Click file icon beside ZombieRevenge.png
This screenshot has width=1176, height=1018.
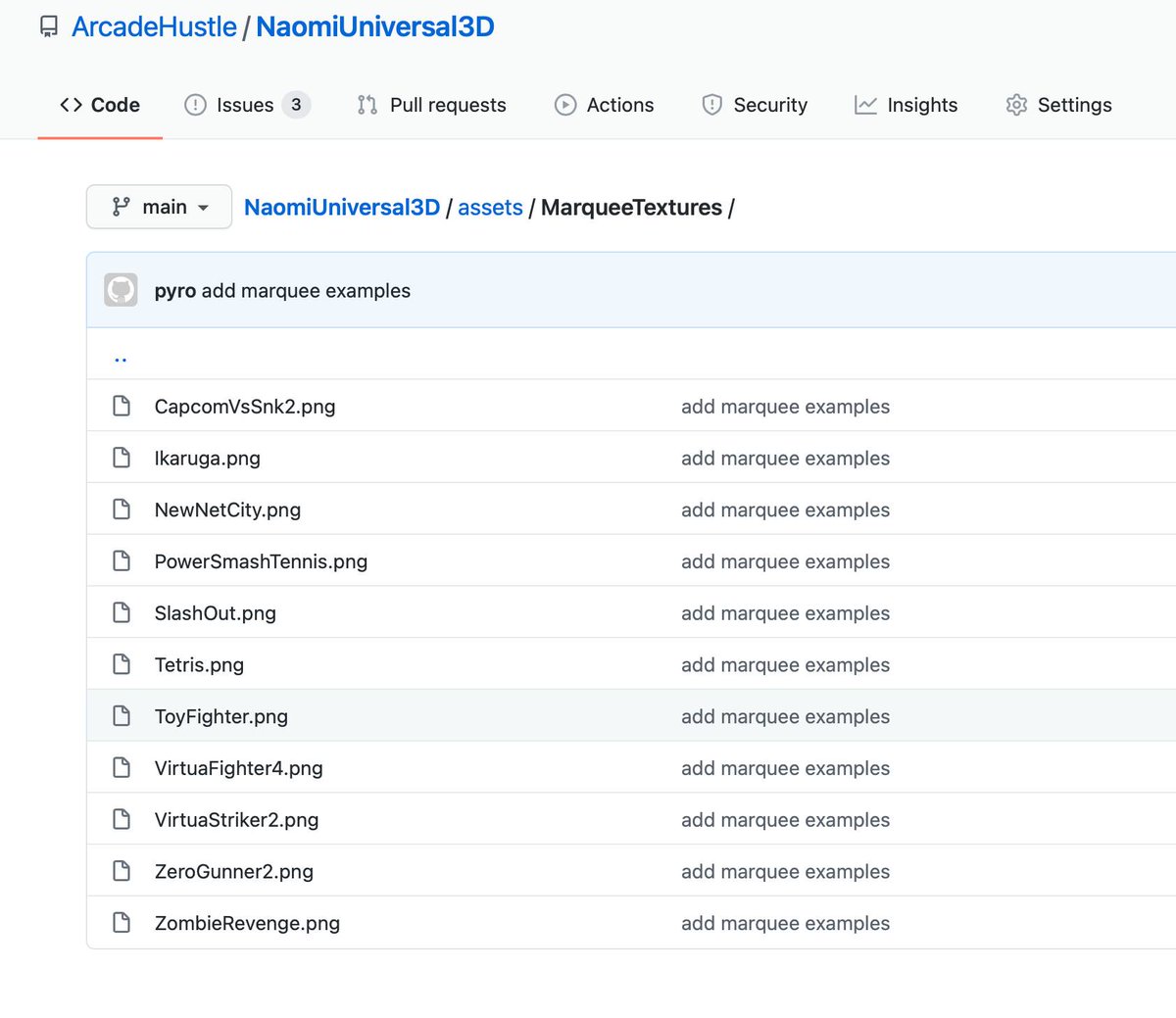point(122,923)
